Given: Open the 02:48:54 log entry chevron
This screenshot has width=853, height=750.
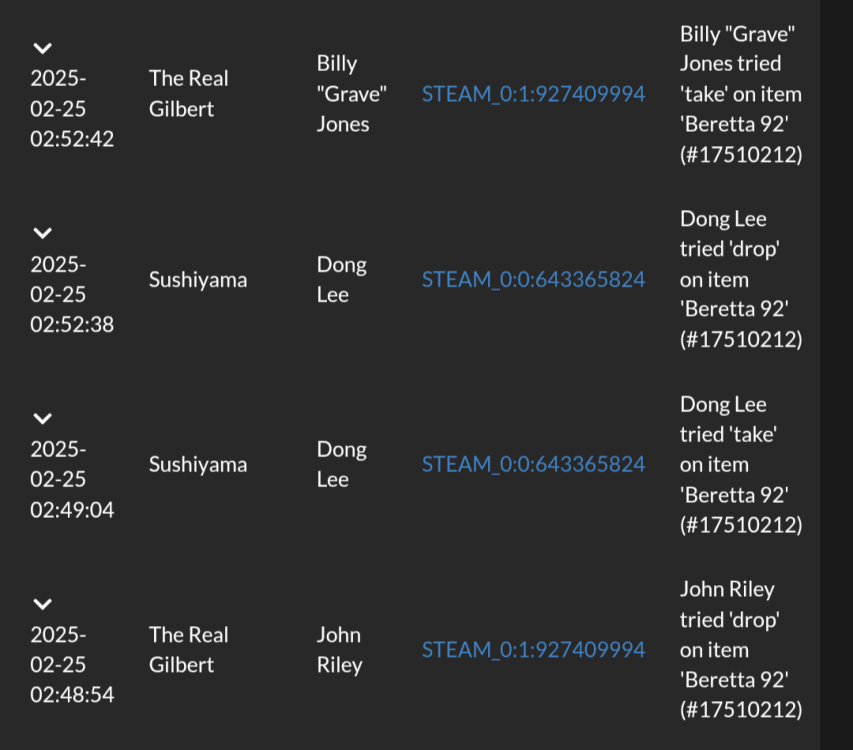Looking at the screenshot, I should (42, 603).
